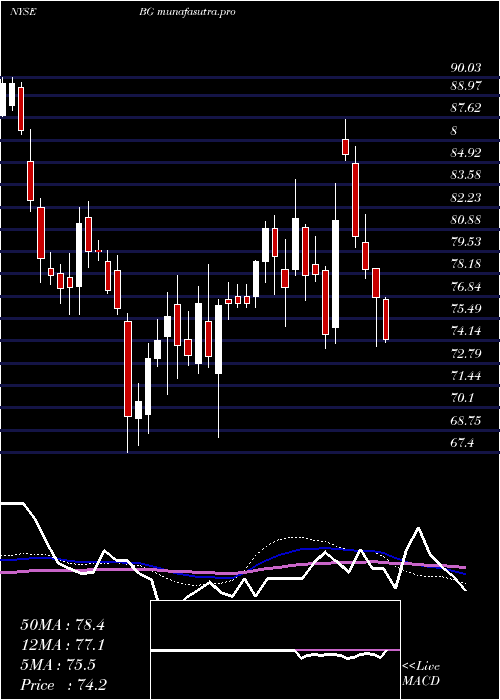Select the 75.49 price axis label

pyautogui.click(x=466, y=308)
